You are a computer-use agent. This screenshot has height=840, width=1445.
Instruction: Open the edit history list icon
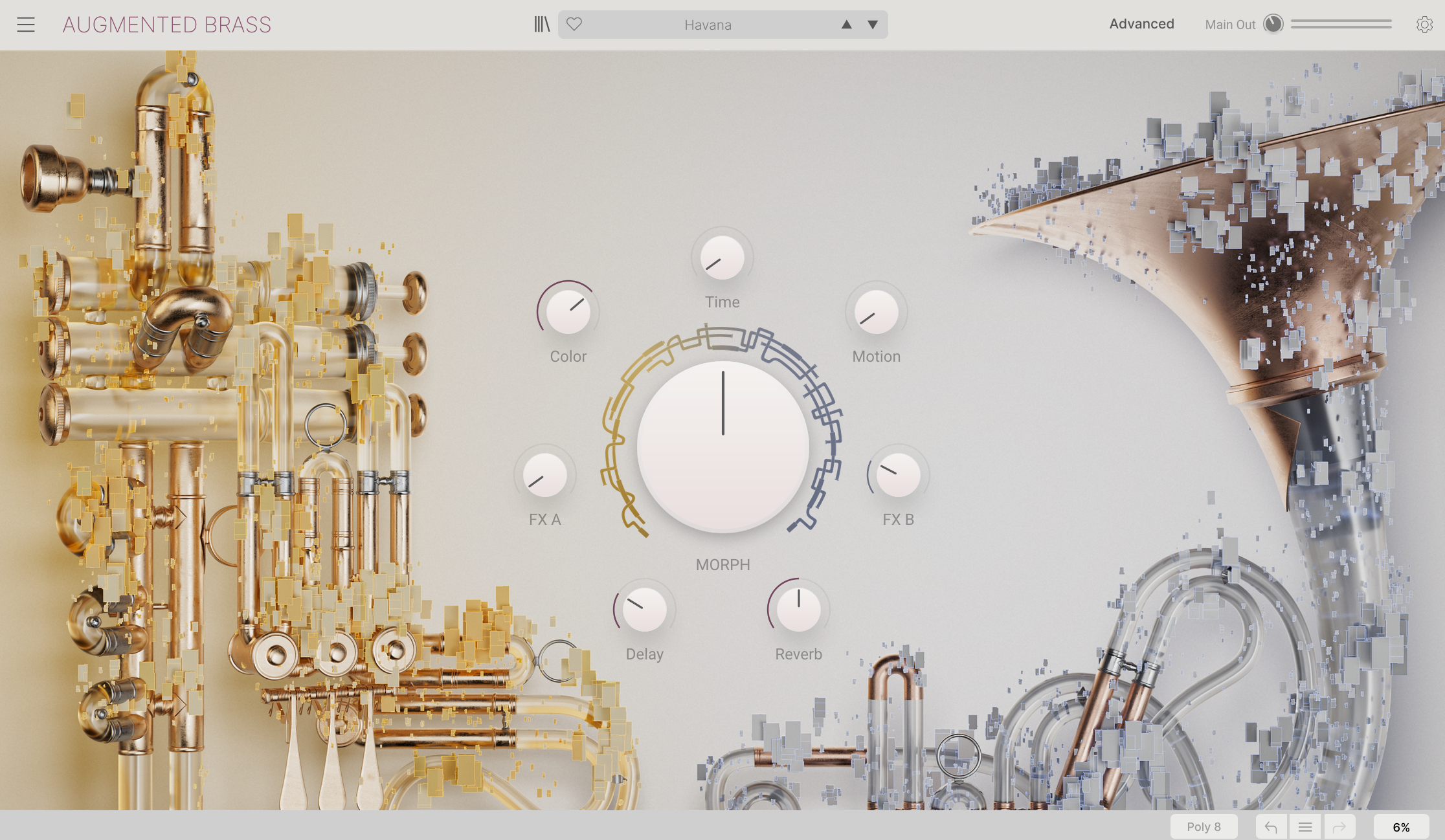click(x=1305, y=826)
